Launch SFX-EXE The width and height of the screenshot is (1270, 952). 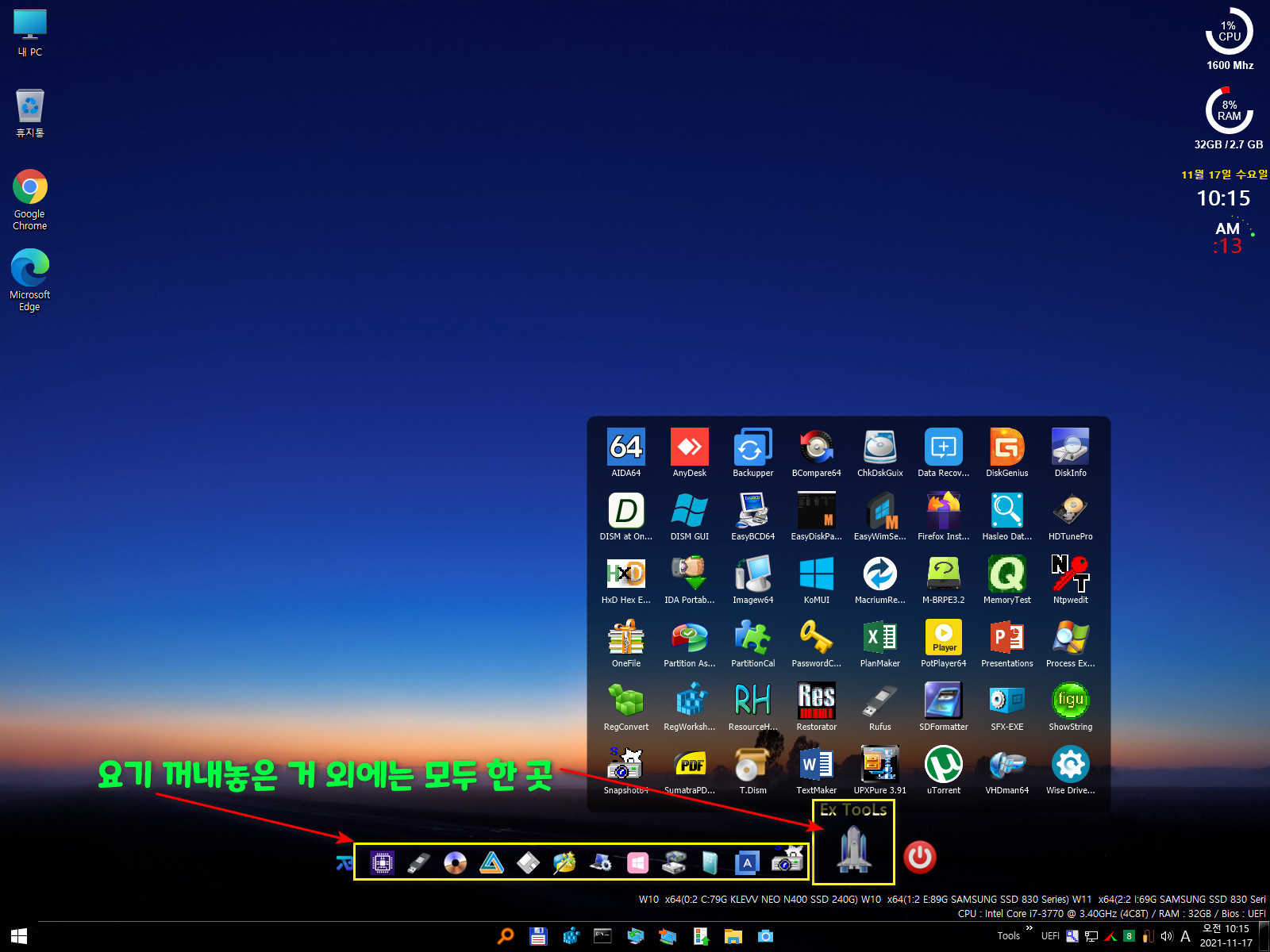tap(1006, 701)
